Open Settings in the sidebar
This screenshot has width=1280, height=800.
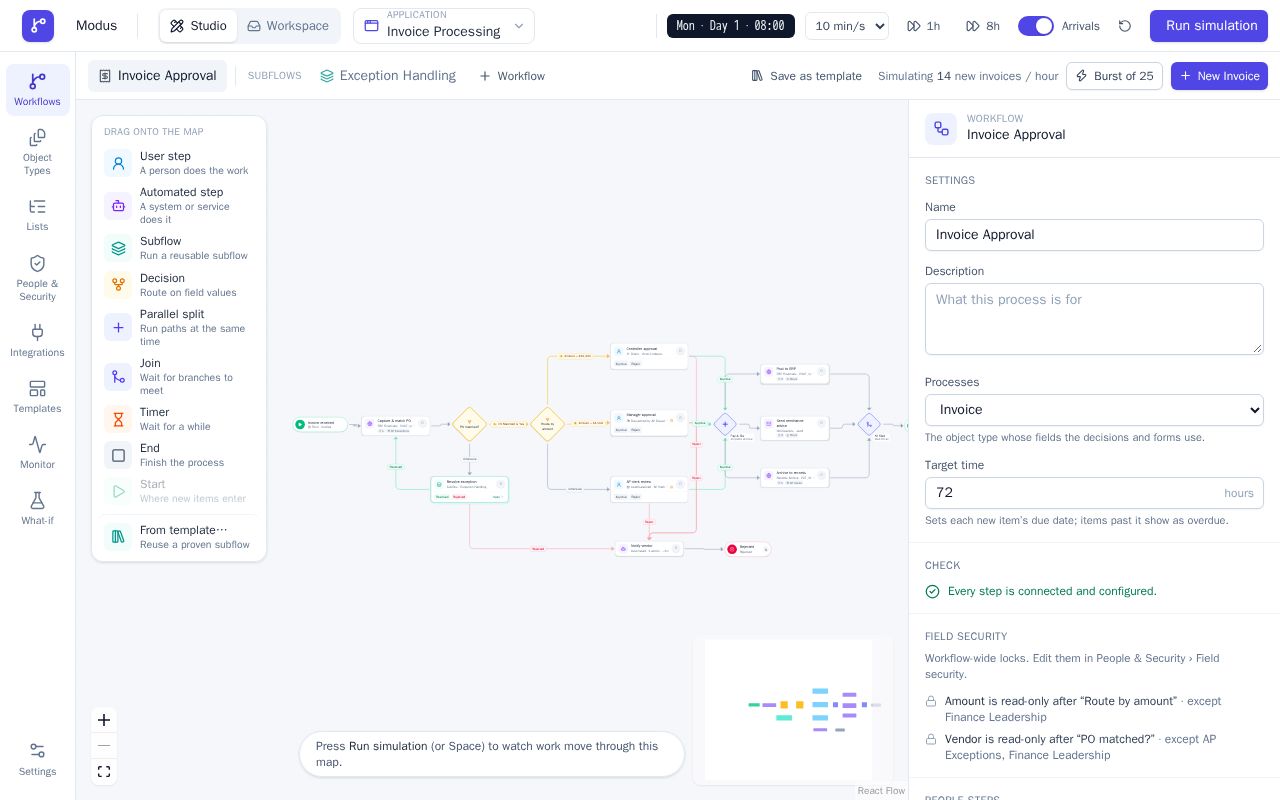pos(38,760)
